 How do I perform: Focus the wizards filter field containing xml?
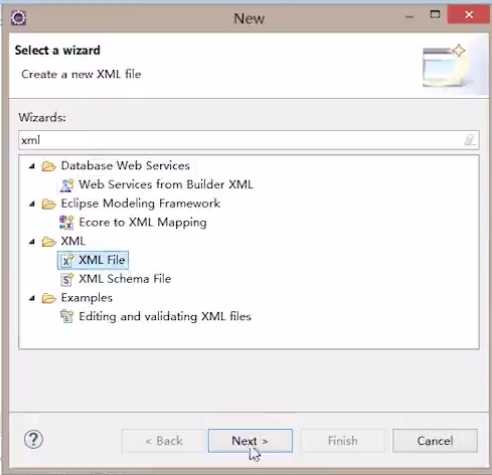coord(249,140)
